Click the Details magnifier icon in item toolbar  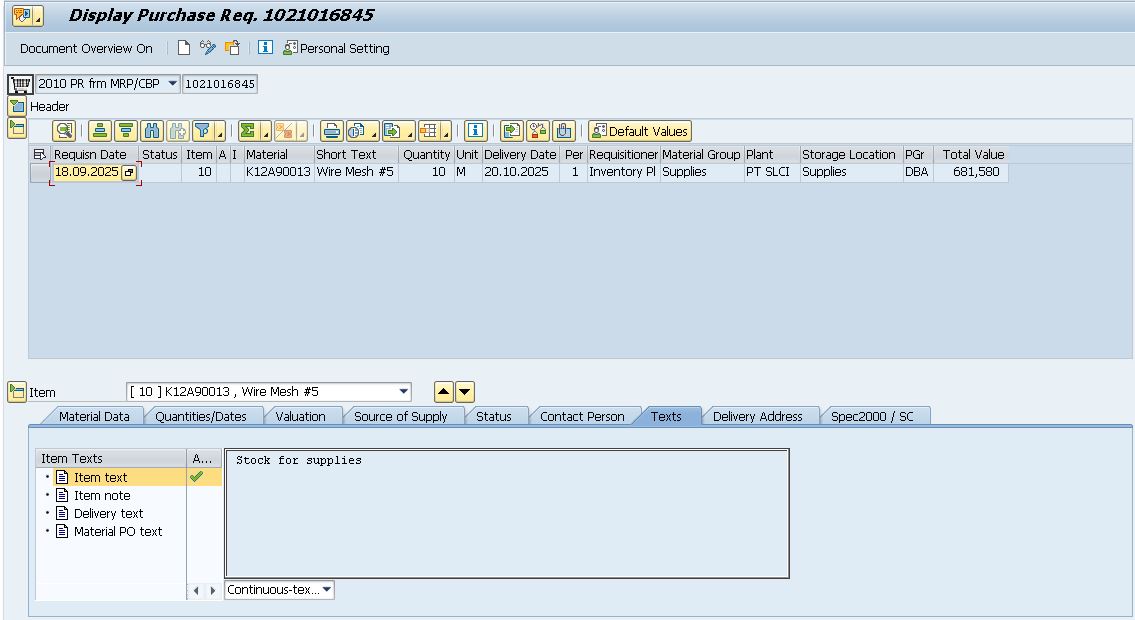pyautogui.click(x=64, y=131)
